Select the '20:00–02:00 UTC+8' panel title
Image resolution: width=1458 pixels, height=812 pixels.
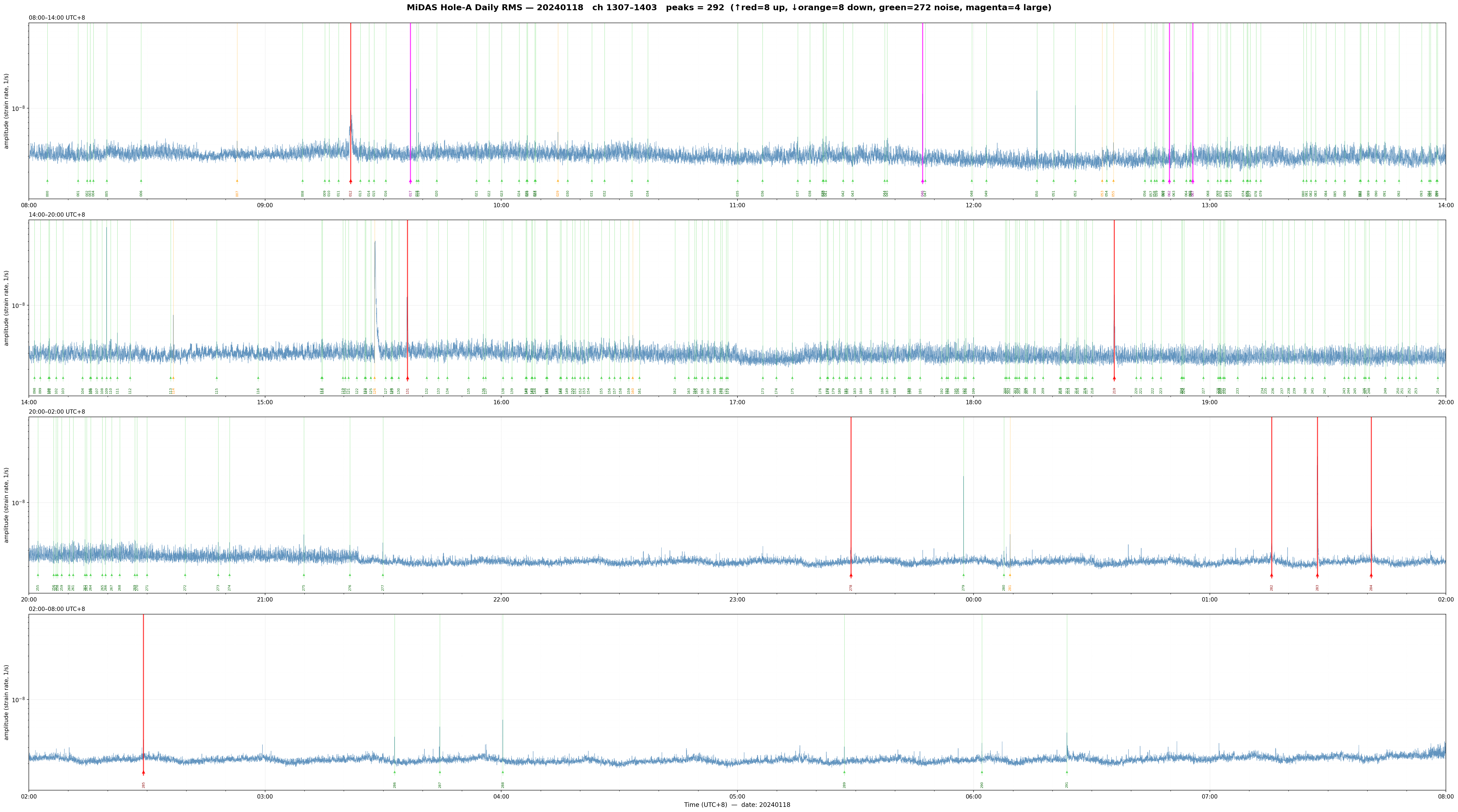click(57, 412)
